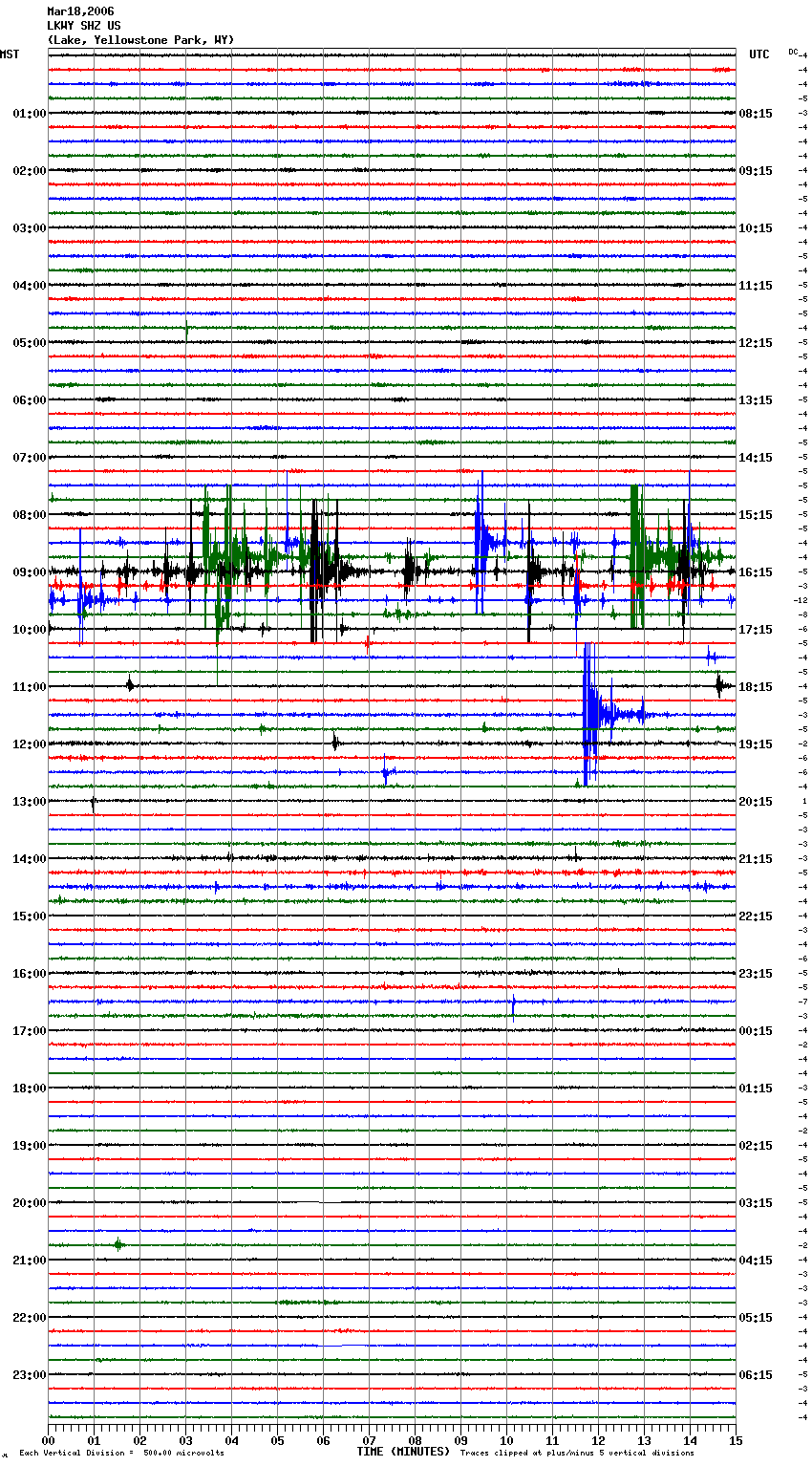Screen dimensions: 812x1466
Task: Select the 21:00 MST time label
Action: (30, 1261)
